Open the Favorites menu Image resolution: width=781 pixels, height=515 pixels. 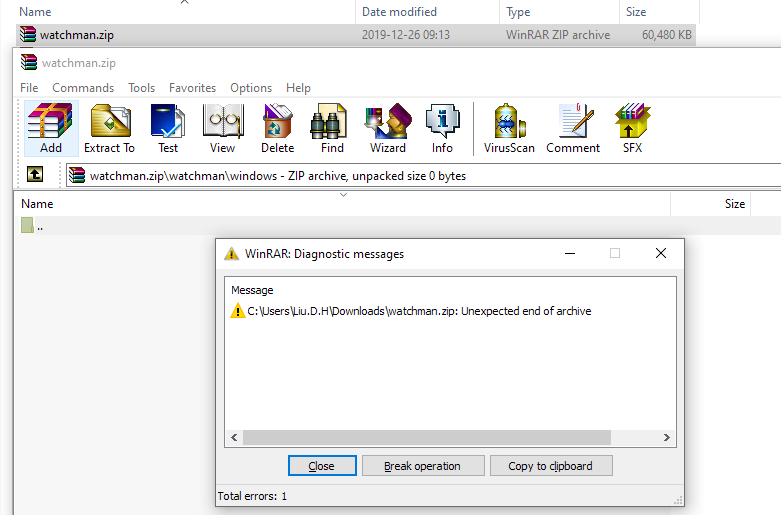[x=192, y=88]
